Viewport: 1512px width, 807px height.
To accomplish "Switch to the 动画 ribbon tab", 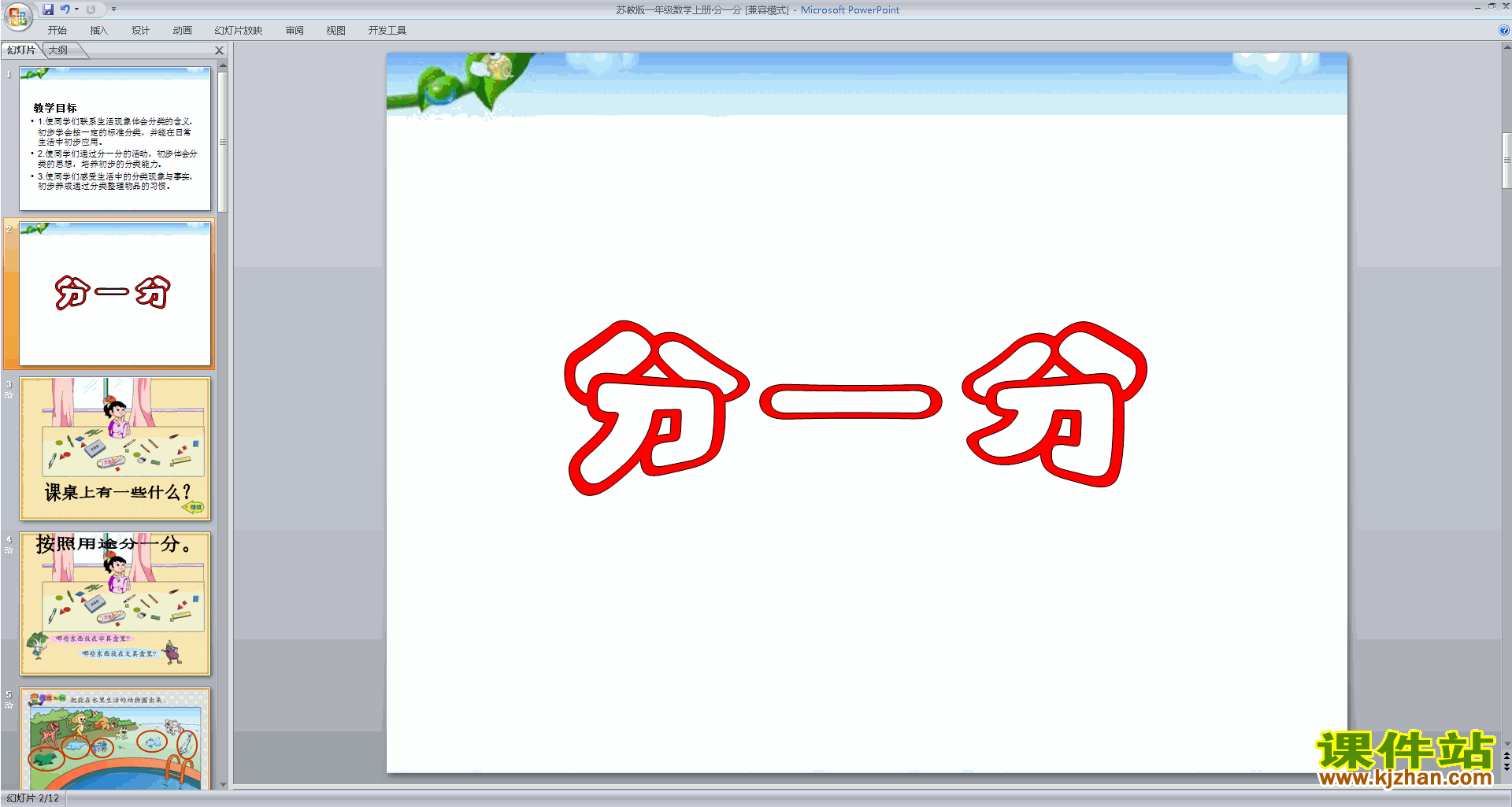I will coord(182,31).
